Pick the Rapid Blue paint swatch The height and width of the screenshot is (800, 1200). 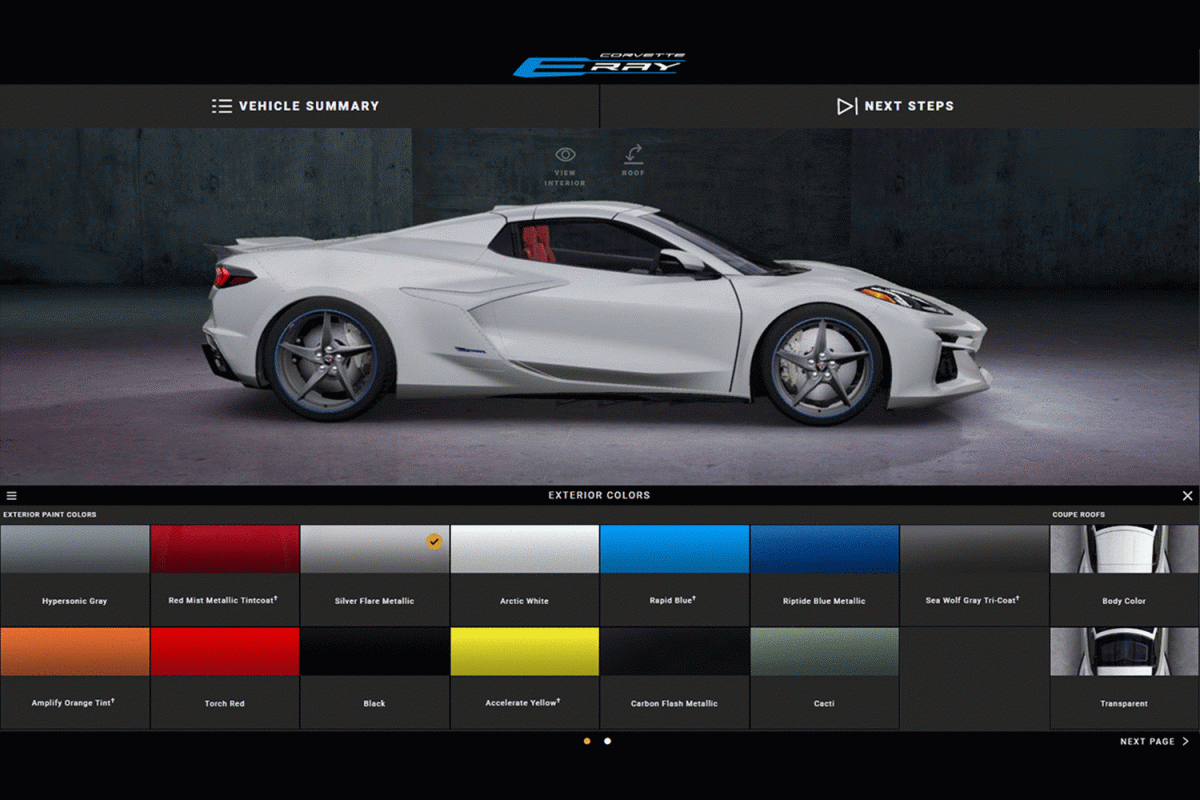tap(674, 575)
